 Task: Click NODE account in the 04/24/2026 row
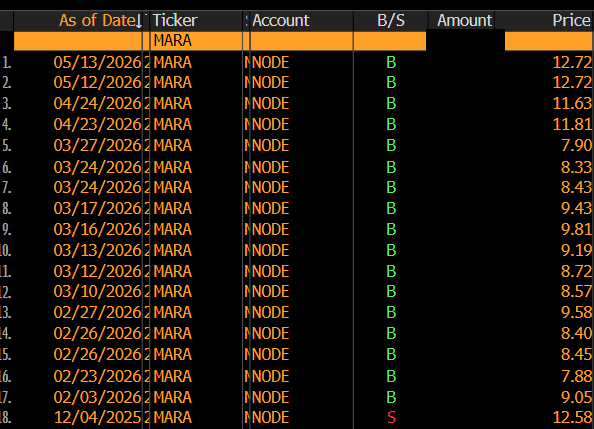[270, 103]
